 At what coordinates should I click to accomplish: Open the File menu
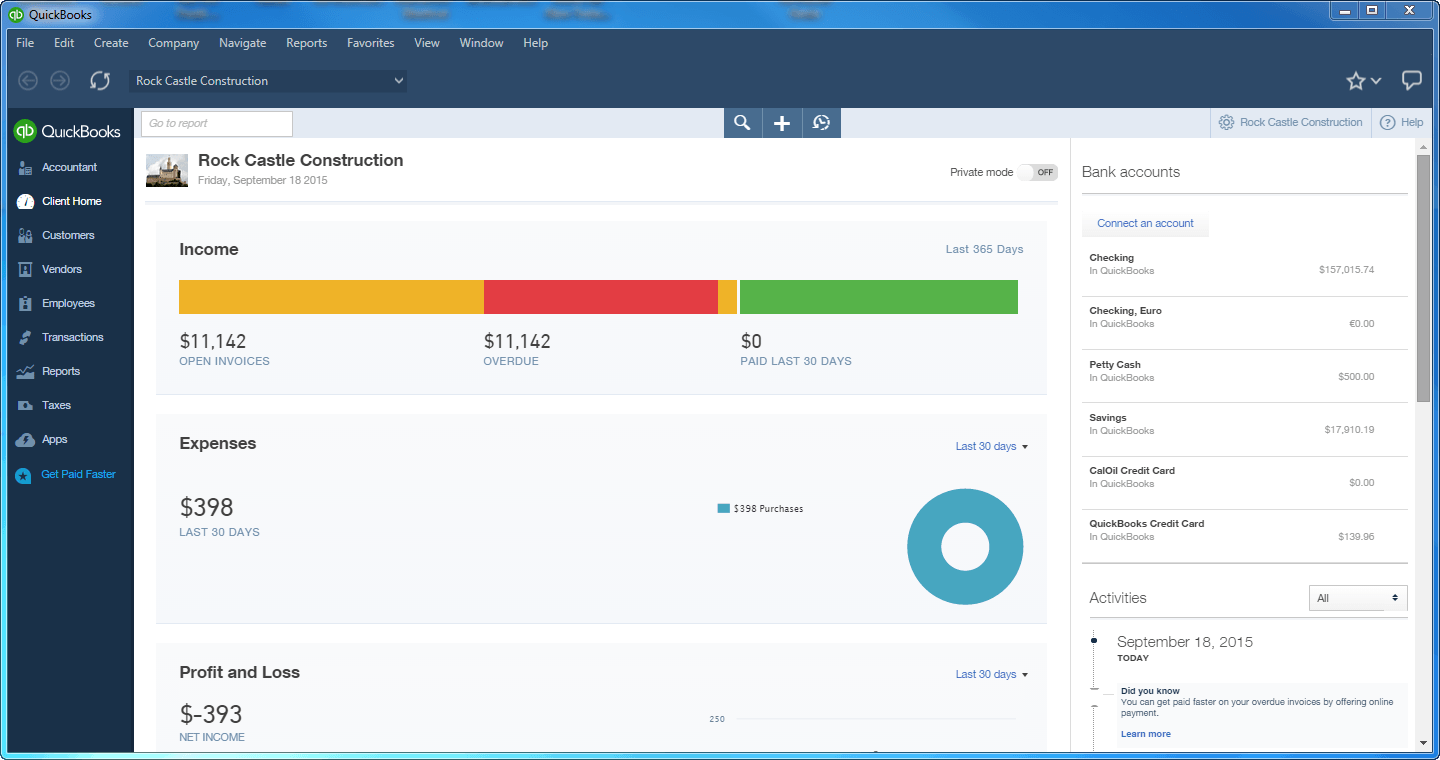[x=25, y=43]
